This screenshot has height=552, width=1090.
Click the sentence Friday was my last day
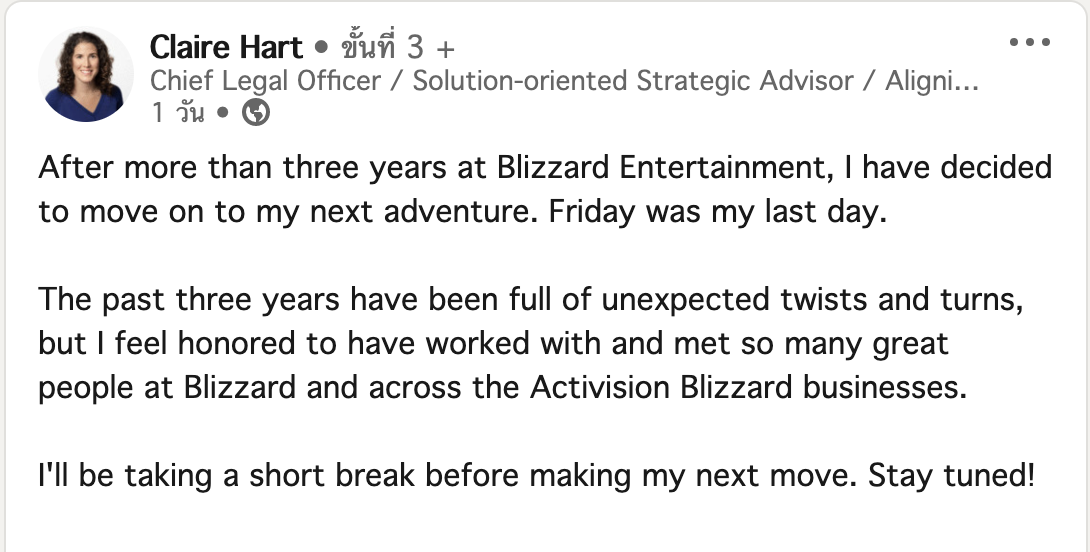pos(718,212)
